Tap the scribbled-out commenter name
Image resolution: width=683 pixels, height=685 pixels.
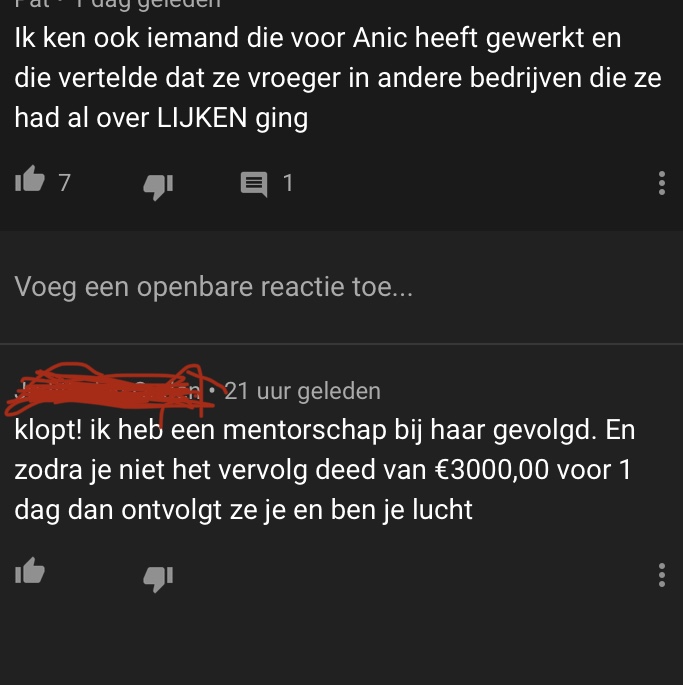pyautogui.click(x=109, y=389)
